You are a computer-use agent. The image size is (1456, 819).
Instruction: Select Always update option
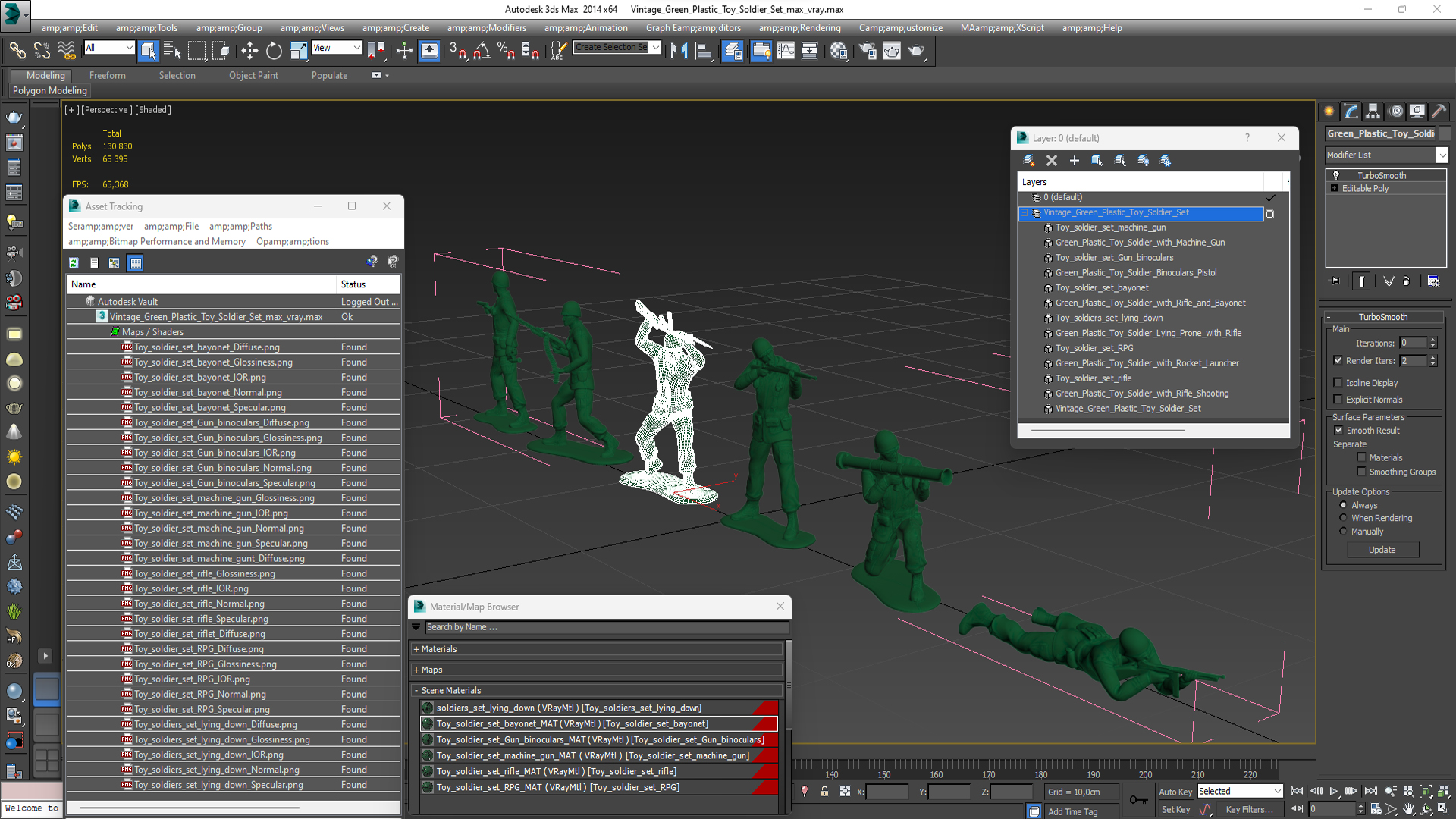(1343, 505)
